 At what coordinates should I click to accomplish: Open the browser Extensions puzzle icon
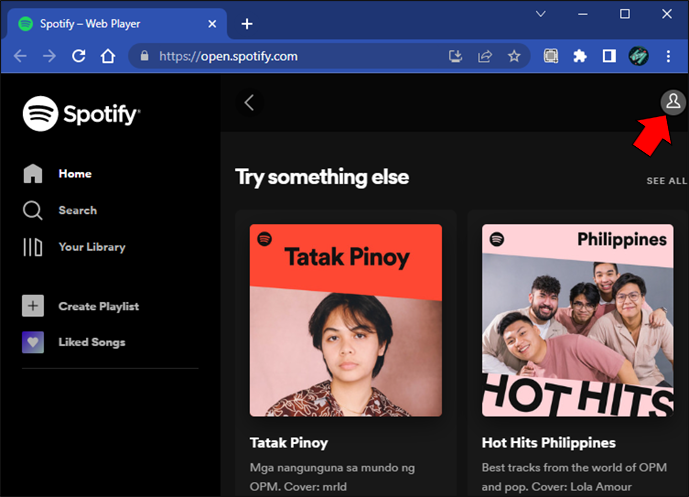click(580, 56)
